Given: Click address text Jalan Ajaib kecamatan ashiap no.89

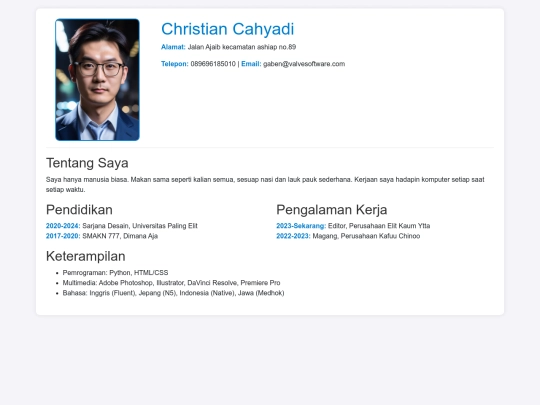Looking at the screenshot, I should pos(242,47).
